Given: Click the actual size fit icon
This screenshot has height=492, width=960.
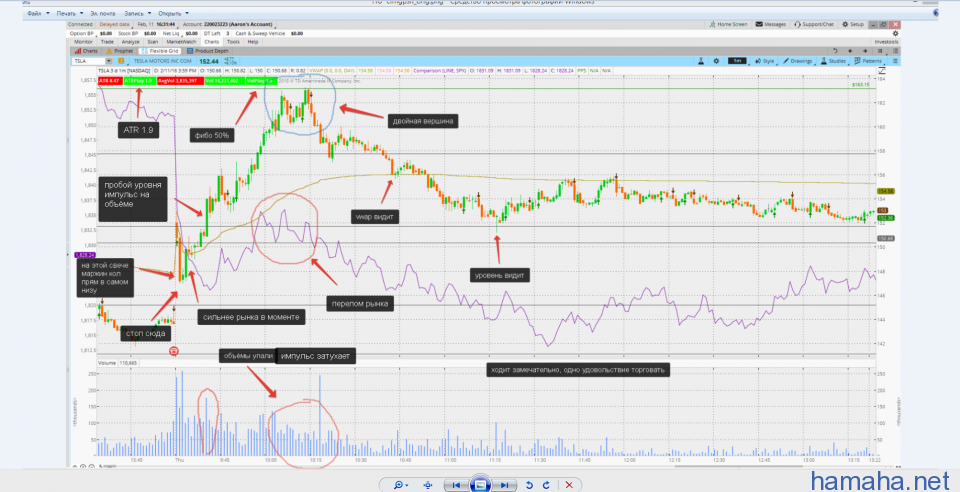Looking at the screenshot, I should (x=428, y=485).
